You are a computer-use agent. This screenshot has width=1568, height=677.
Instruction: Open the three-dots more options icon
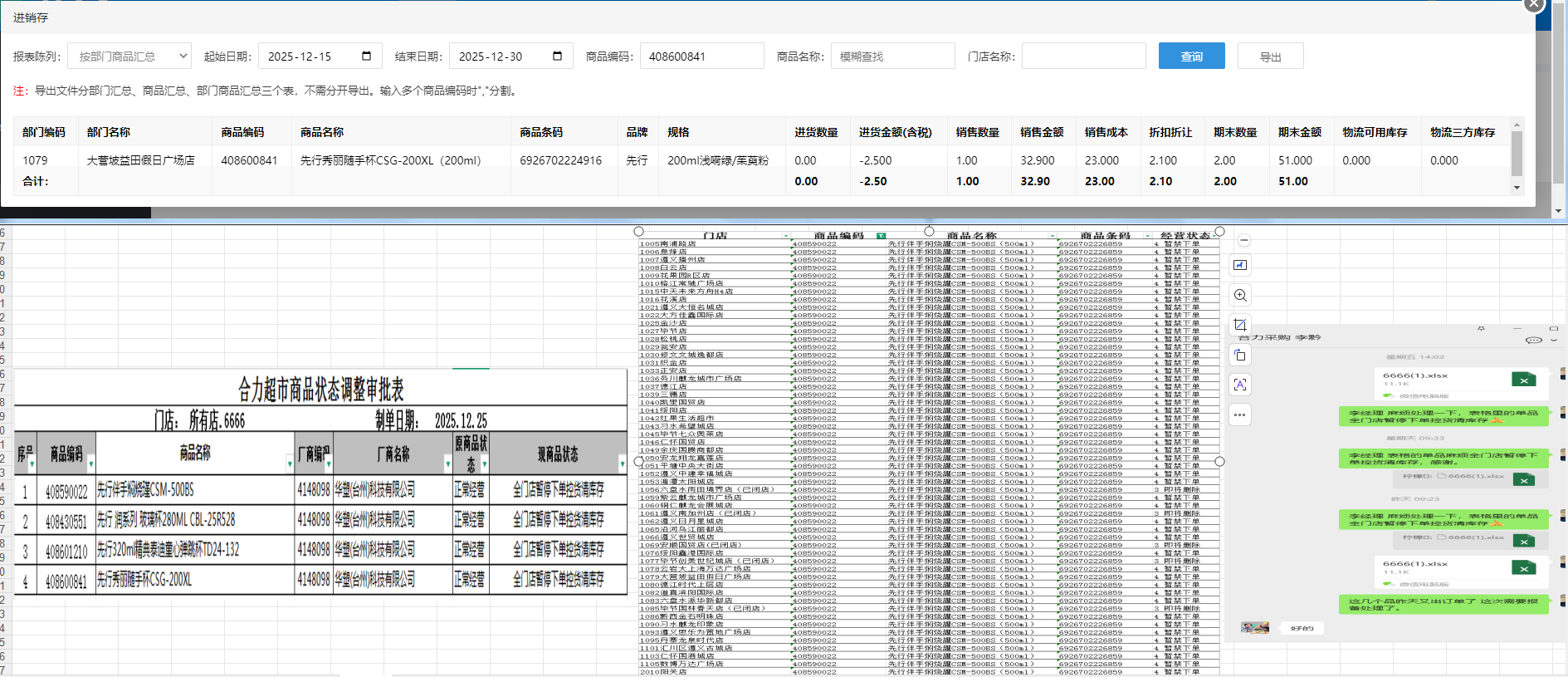pyautogui.click(x=1240, y=415)
